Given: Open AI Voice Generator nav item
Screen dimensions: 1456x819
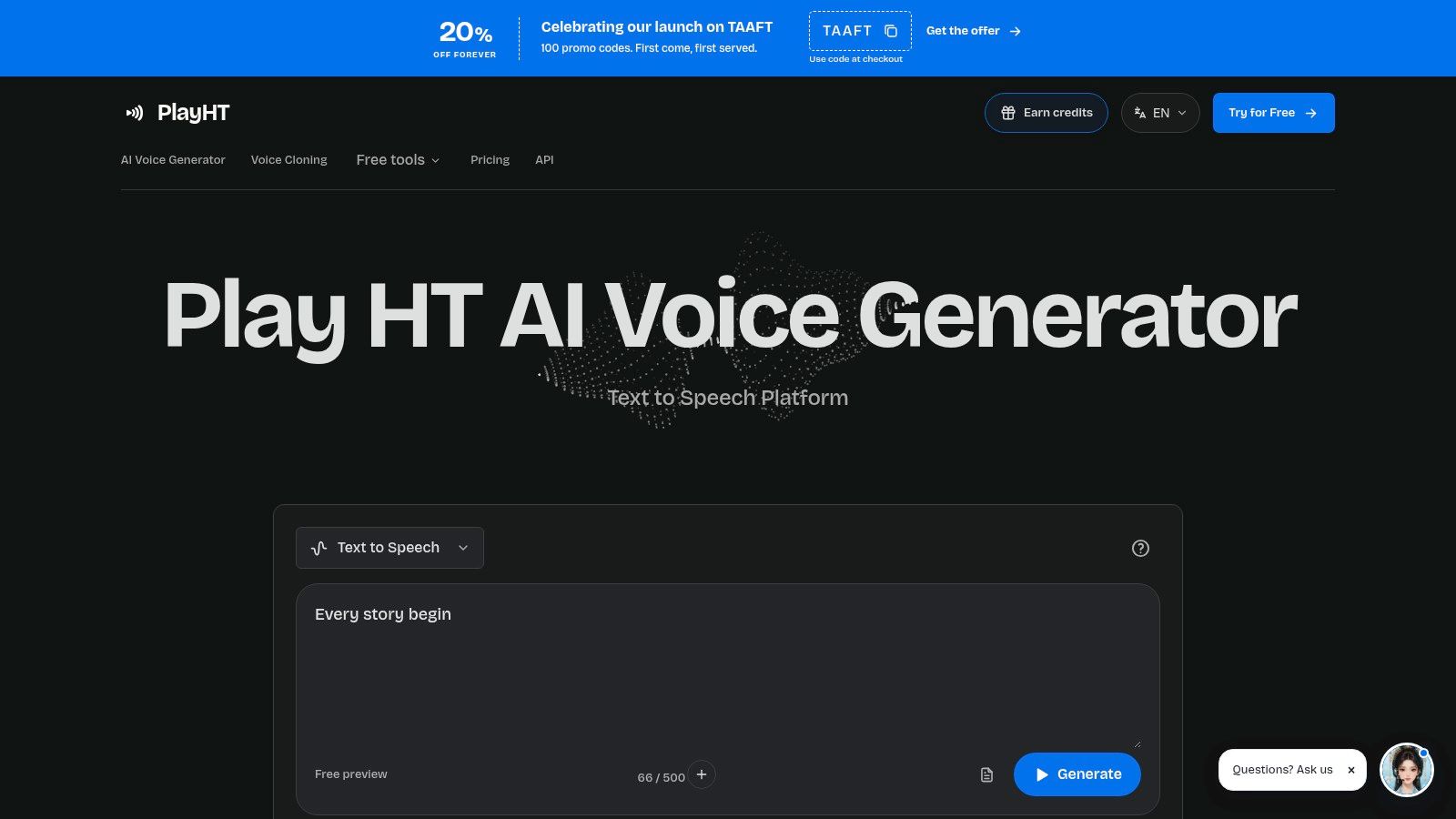Looking at the screenshot, I should point(173,160).
